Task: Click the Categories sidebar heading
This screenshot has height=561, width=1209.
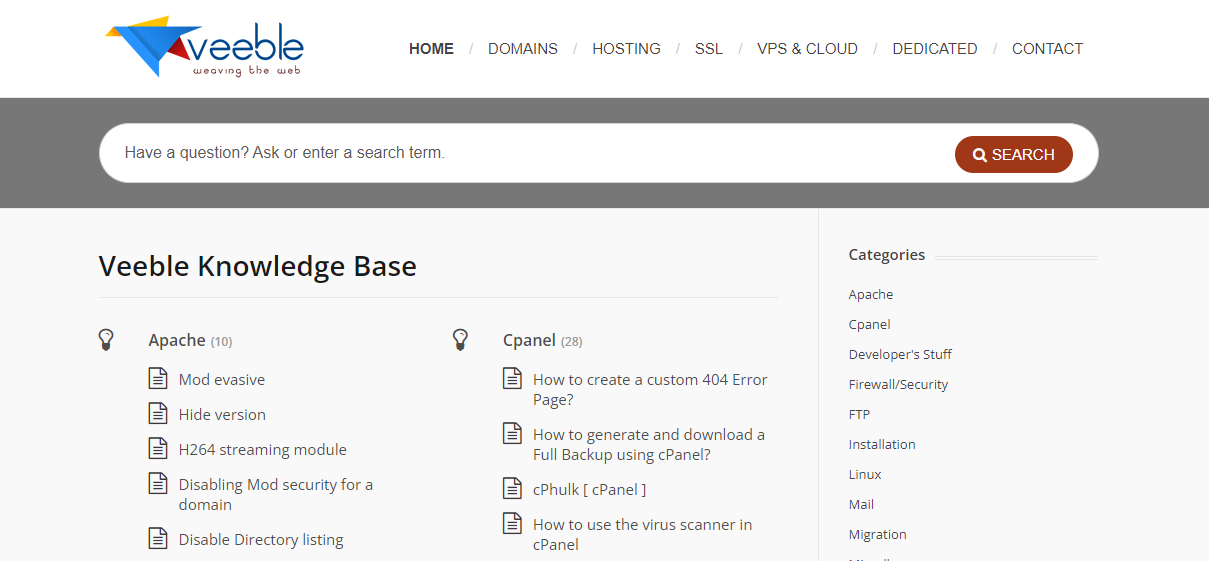Action: (x=887, y=255)
